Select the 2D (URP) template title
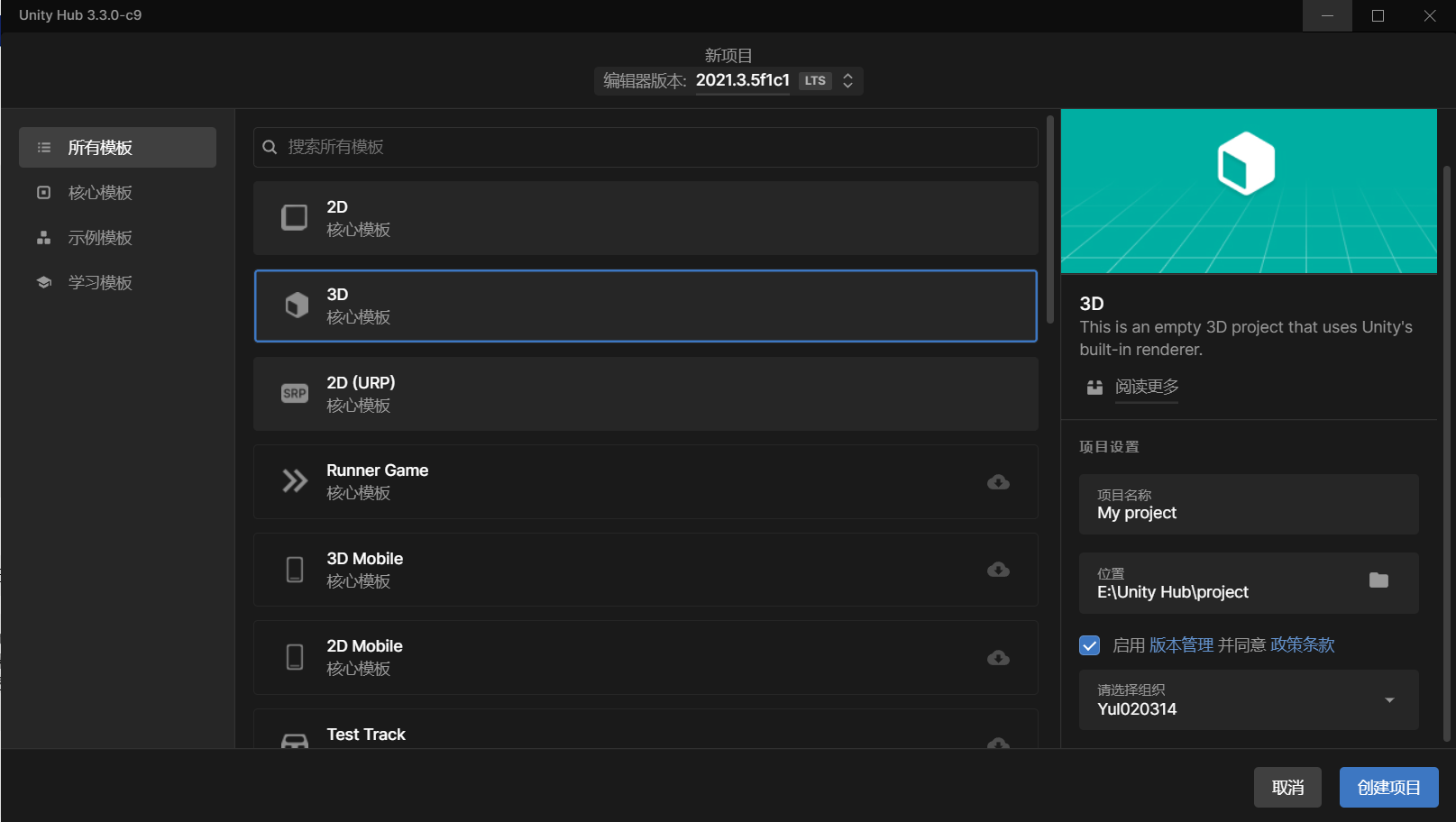Viewport: 1456px width, 822px height. tap(361, 383)
